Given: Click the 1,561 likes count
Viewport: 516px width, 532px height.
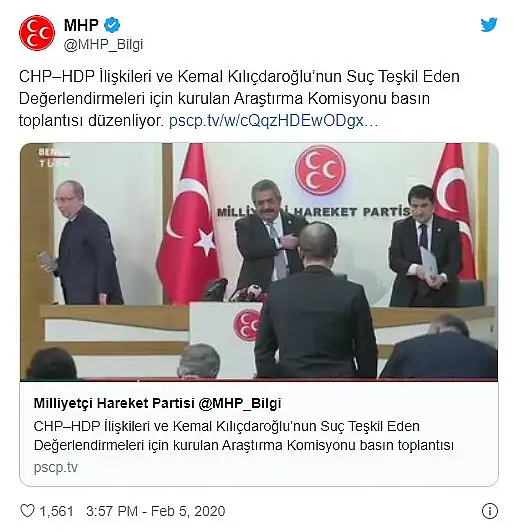Looking at the screenshot, I should pos(57,511).
